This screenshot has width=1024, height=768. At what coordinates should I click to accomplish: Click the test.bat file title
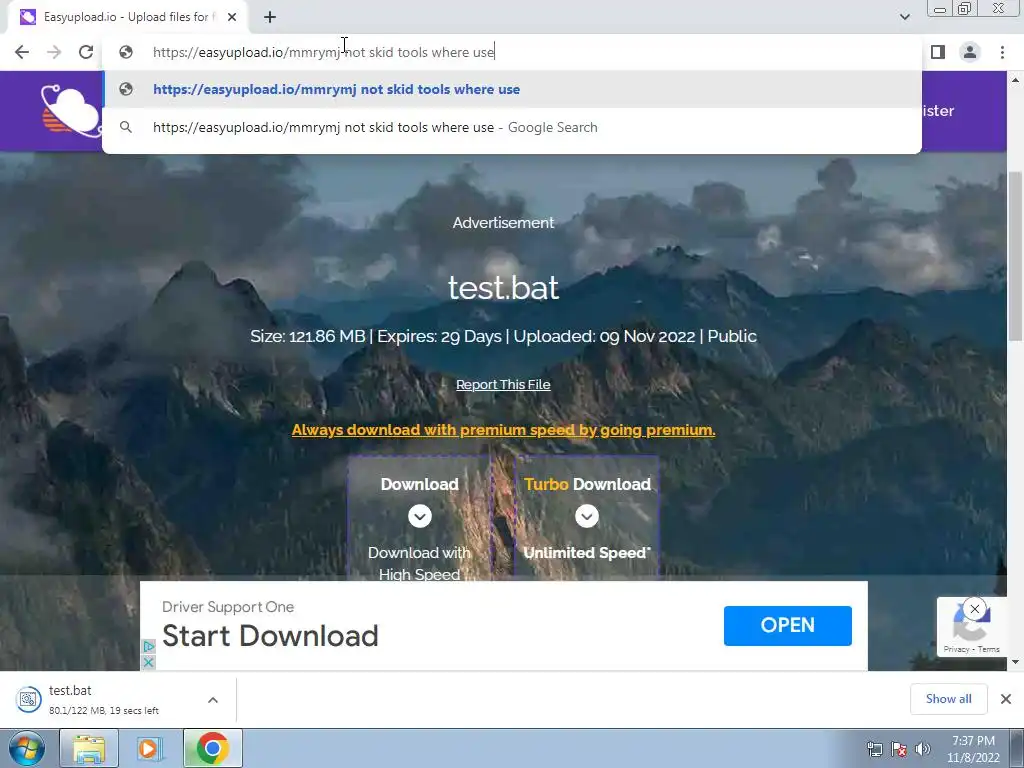(503, 287)
